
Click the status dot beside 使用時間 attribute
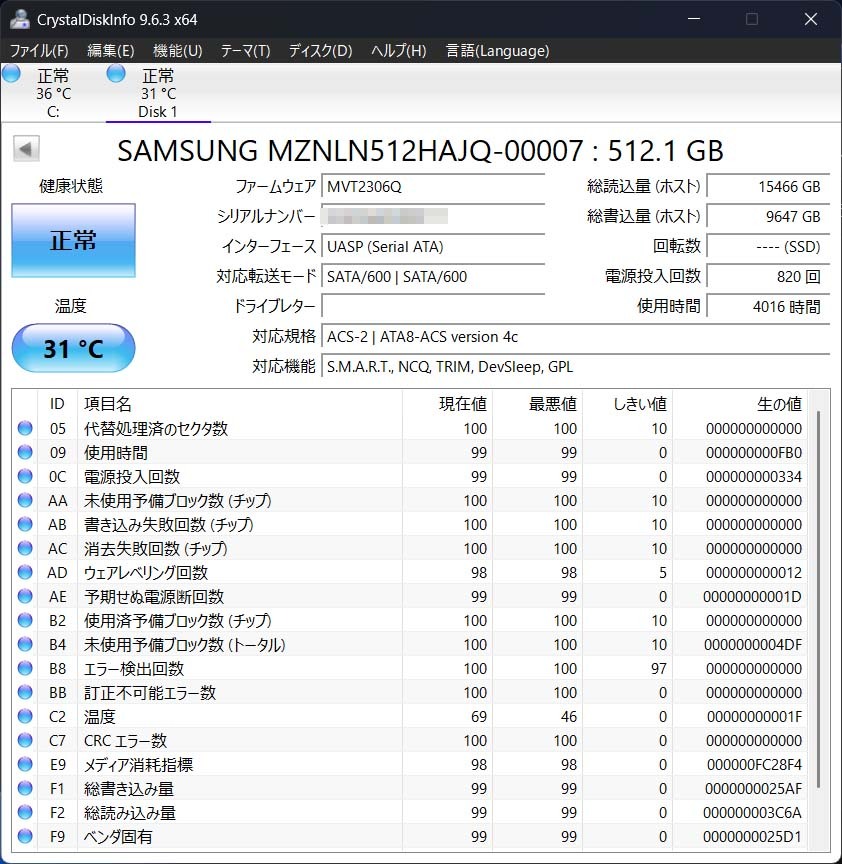[25, 452]
